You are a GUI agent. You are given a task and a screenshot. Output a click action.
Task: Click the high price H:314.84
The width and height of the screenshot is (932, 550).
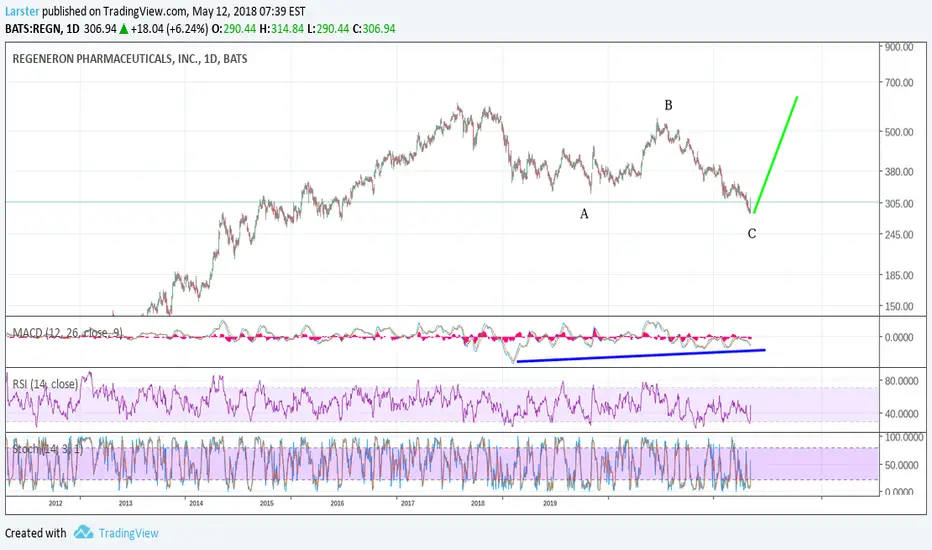coord(281,29)
